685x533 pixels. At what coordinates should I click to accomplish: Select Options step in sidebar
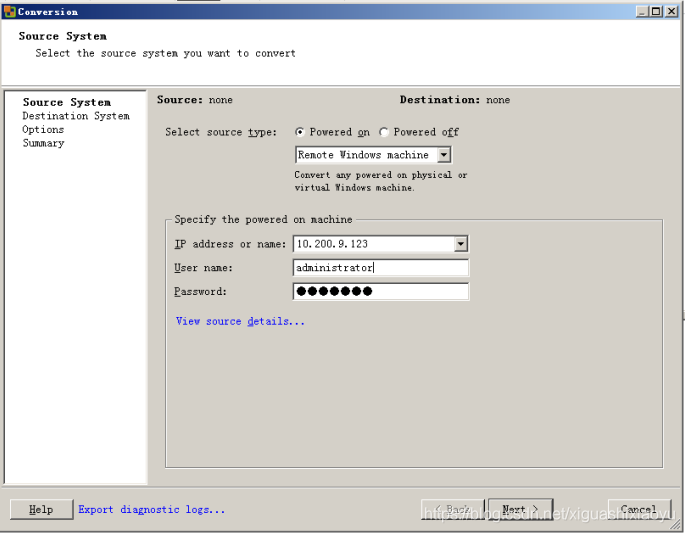(x=43, y=129)
